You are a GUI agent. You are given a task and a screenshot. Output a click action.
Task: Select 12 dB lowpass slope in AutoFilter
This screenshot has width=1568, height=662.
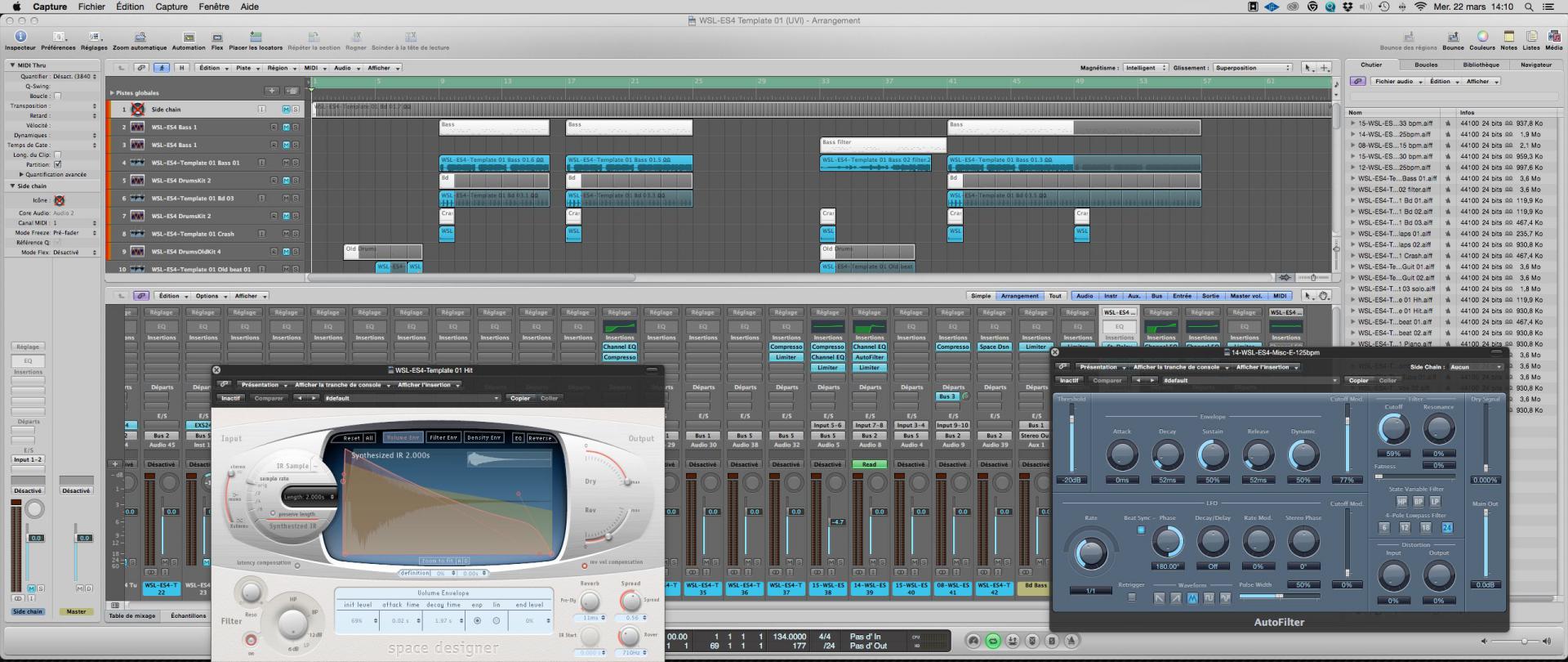[x=1405, y=528]
